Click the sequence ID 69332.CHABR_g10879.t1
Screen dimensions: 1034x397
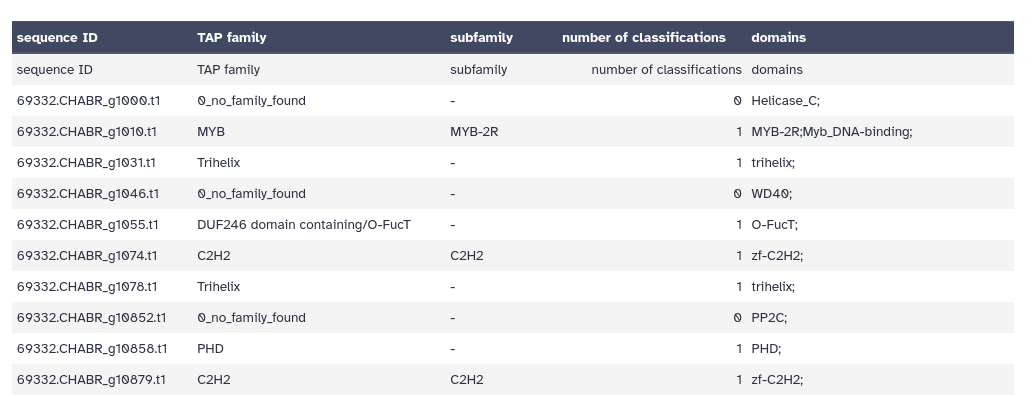[x=91, y=380]
